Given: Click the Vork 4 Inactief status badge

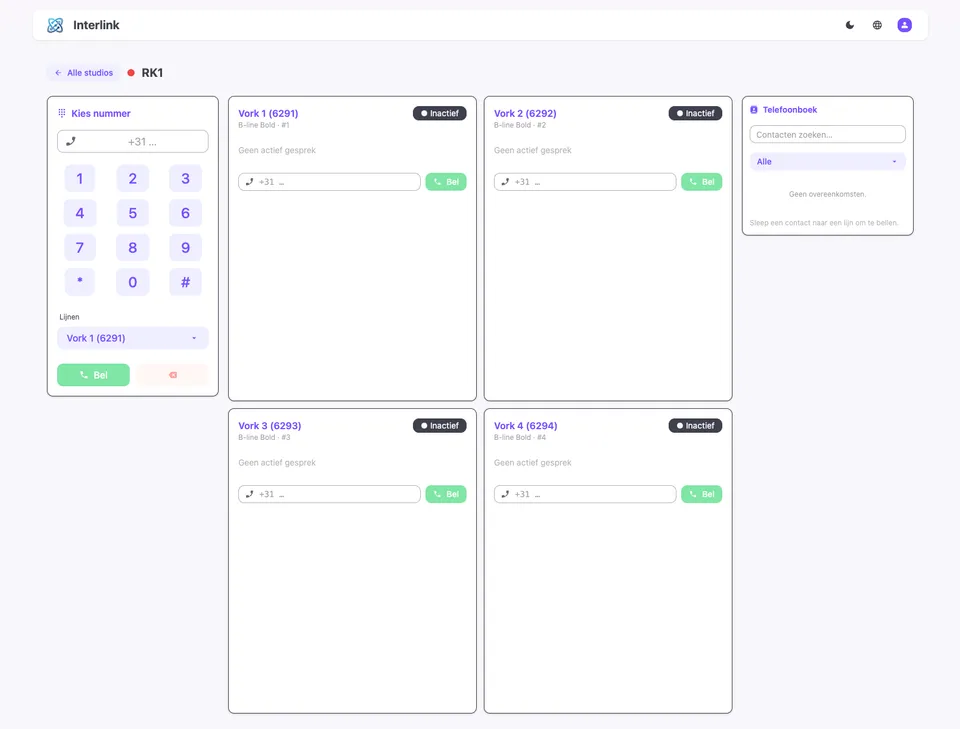Looking at the screenshot, I should click(x=696, y=425).
